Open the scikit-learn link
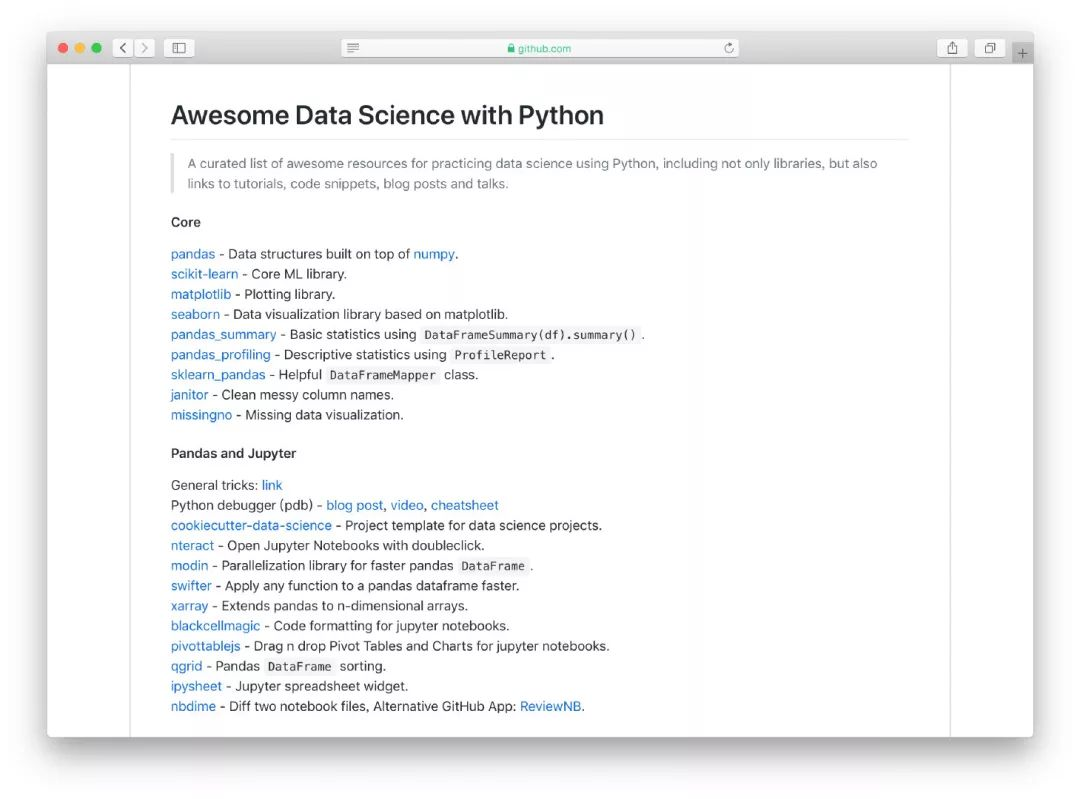The image size is (1080, 799). (x=205, y=274)
